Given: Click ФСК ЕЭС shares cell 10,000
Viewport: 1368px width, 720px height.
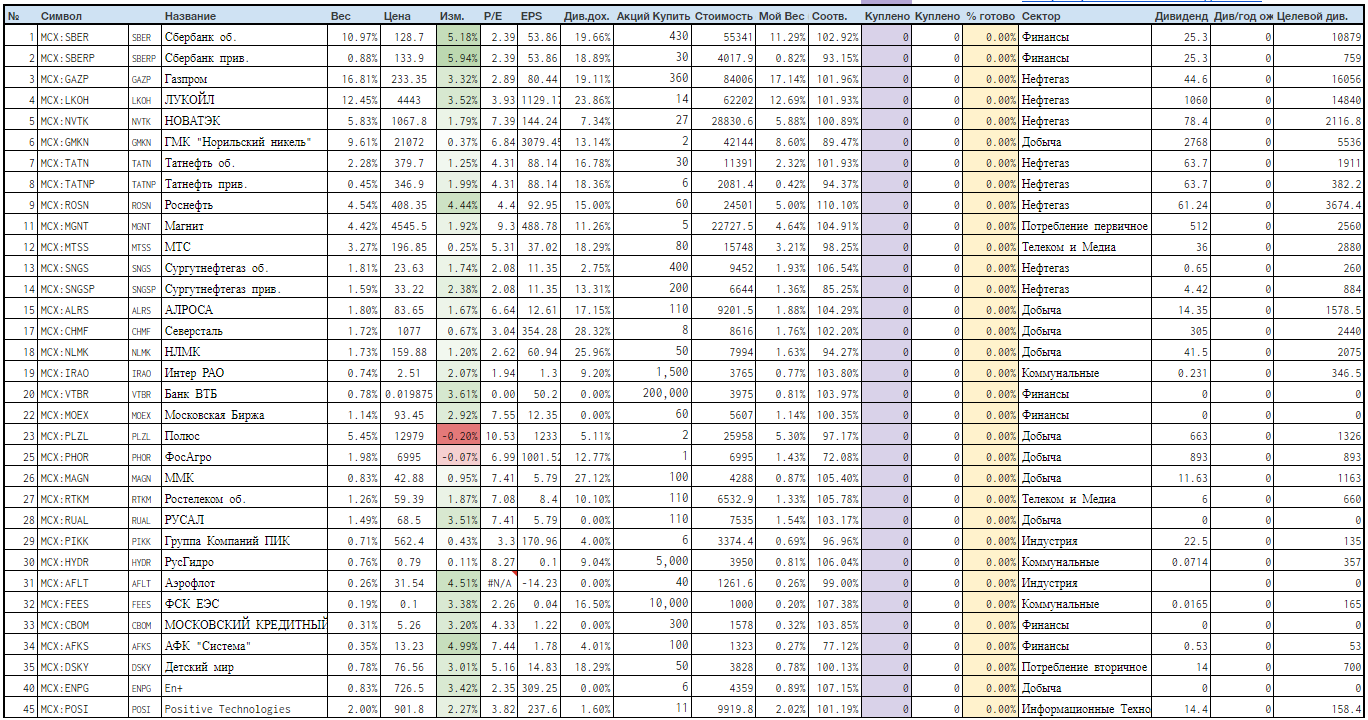Looking at the screenshot, I should pyautogui.click(x=652, y=604).
